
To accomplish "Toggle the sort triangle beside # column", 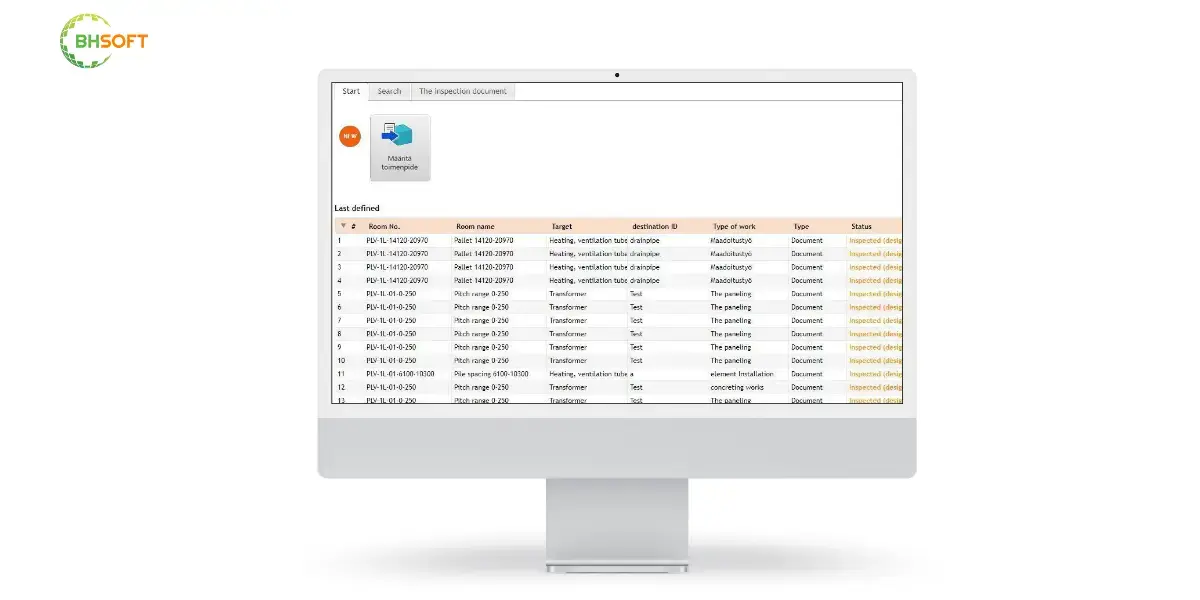I will (x=344, y=226).
